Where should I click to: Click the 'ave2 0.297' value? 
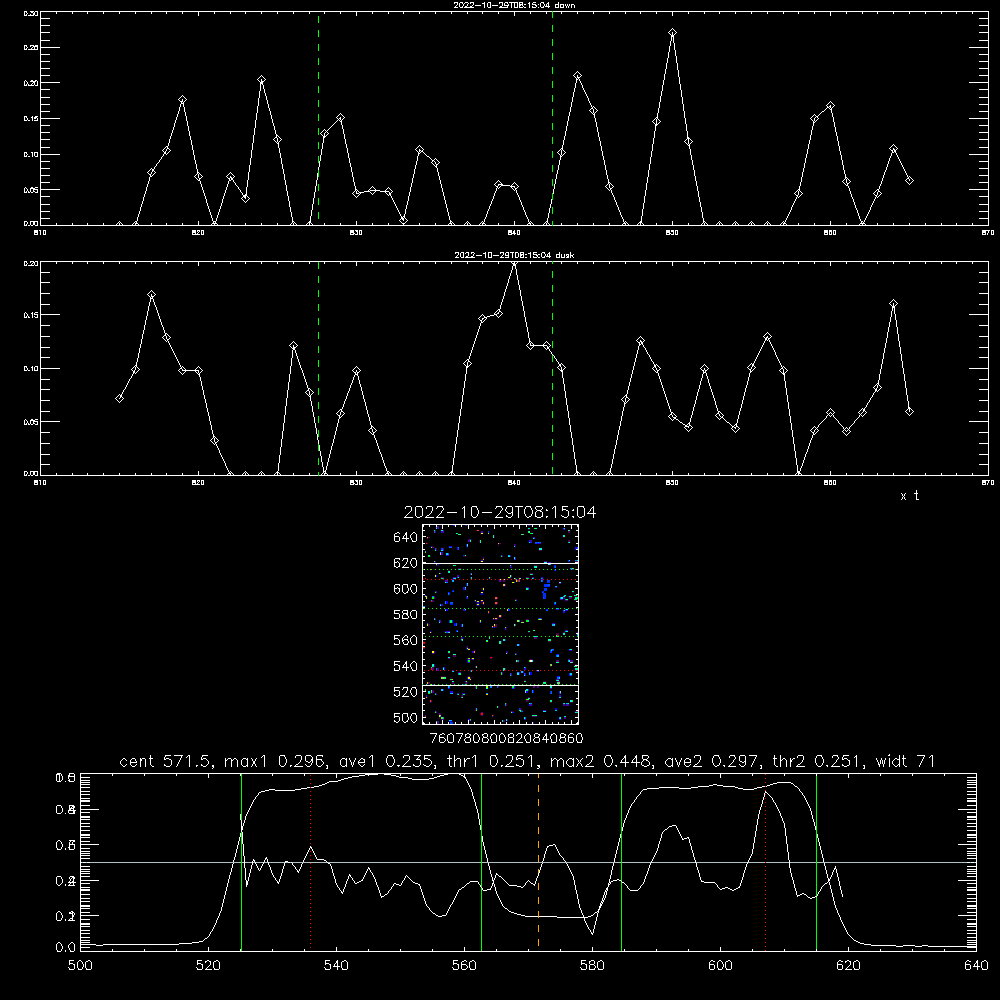point(712,761)
